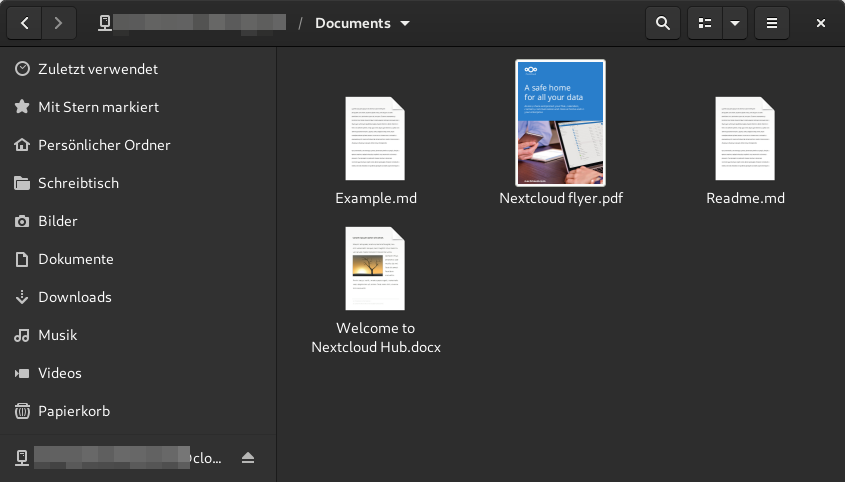The image size is (845, 482).
Task: Select the Nextcloud flyer.pdf thumbnail
Action: click(560, 123)
